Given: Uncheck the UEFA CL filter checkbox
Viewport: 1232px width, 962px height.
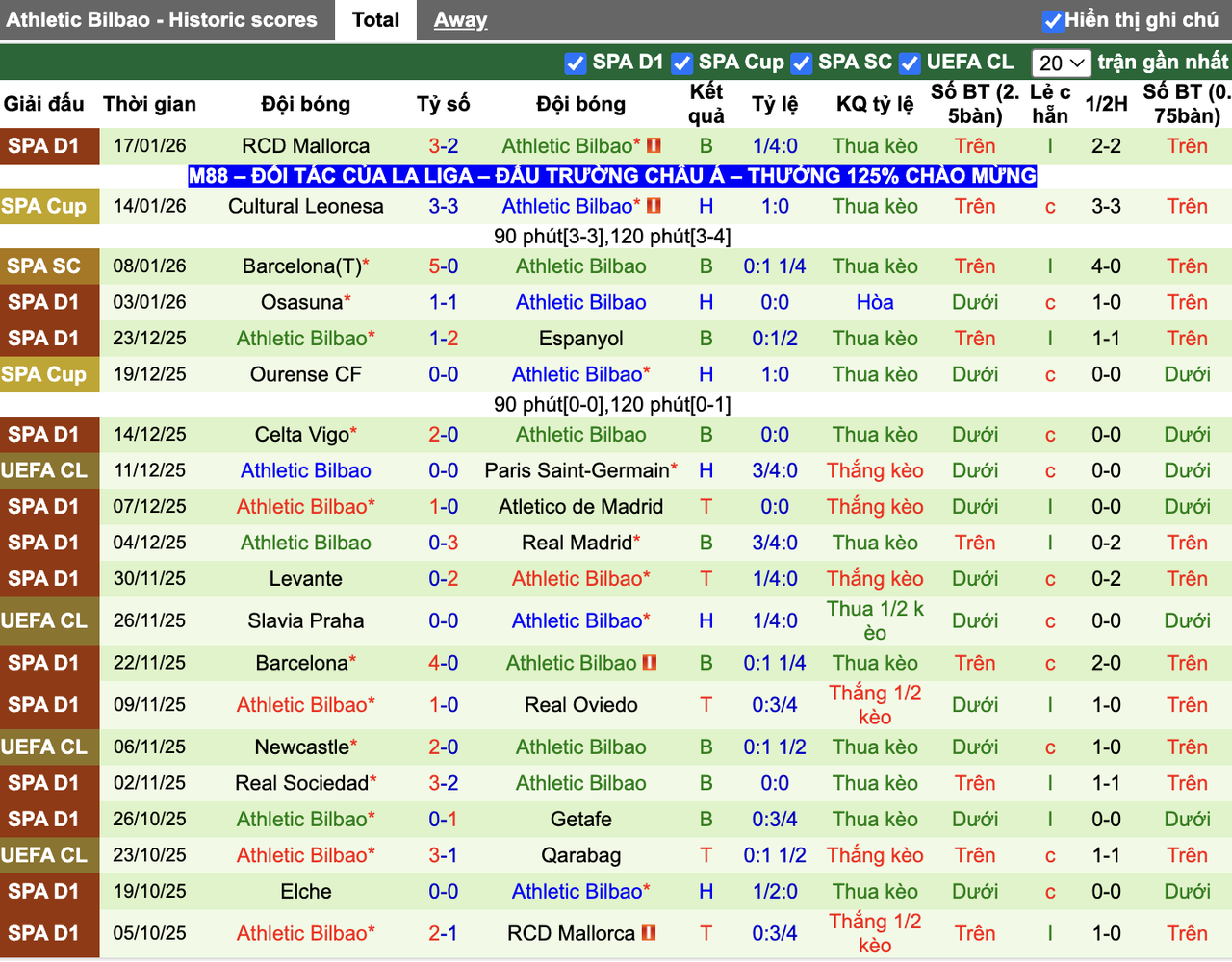Looking at the screenshot, I should click(x=910, y=63).
